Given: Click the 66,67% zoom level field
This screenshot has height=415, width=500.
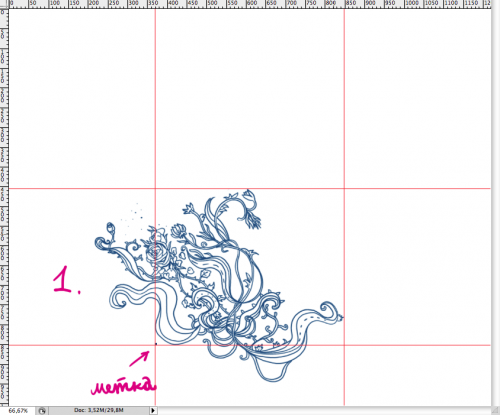Looking at the screenshot, I should [x=17, y=411].
